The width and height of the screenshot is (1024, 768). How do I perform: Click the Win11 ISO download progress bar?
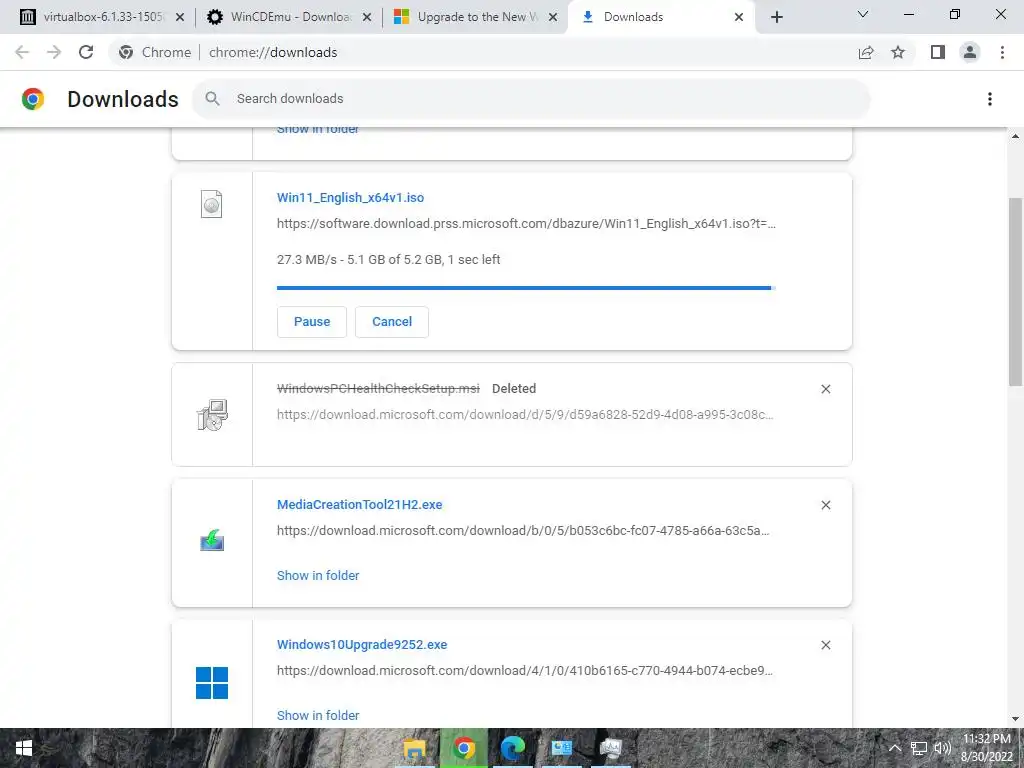coord(526,287)
